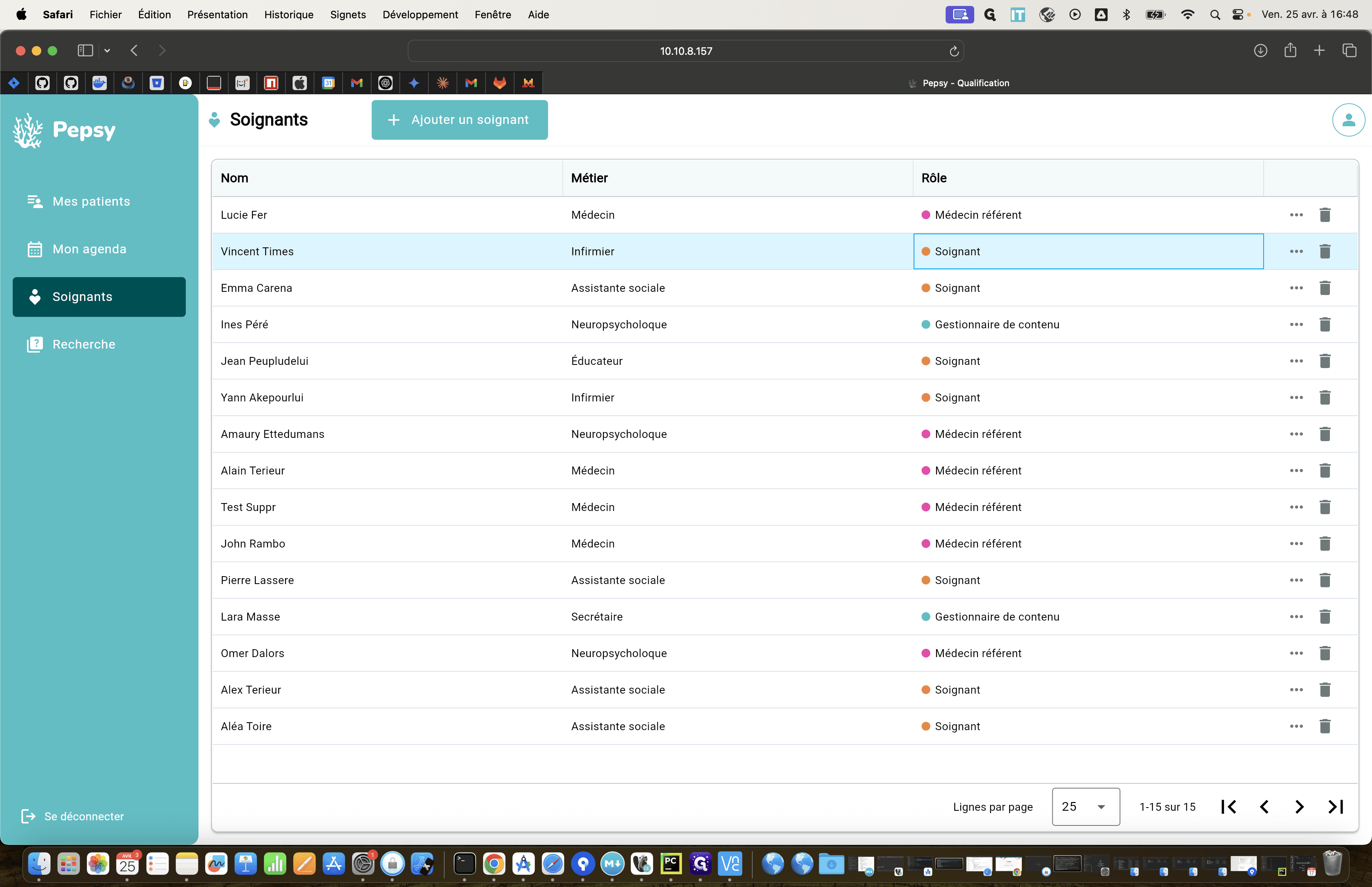Image resolution: width=1372 pixels, height=887 pixels.
Task: Open the Wi-Fi menu bar status
Action: pyautogui.click(x=1187, y=14)
